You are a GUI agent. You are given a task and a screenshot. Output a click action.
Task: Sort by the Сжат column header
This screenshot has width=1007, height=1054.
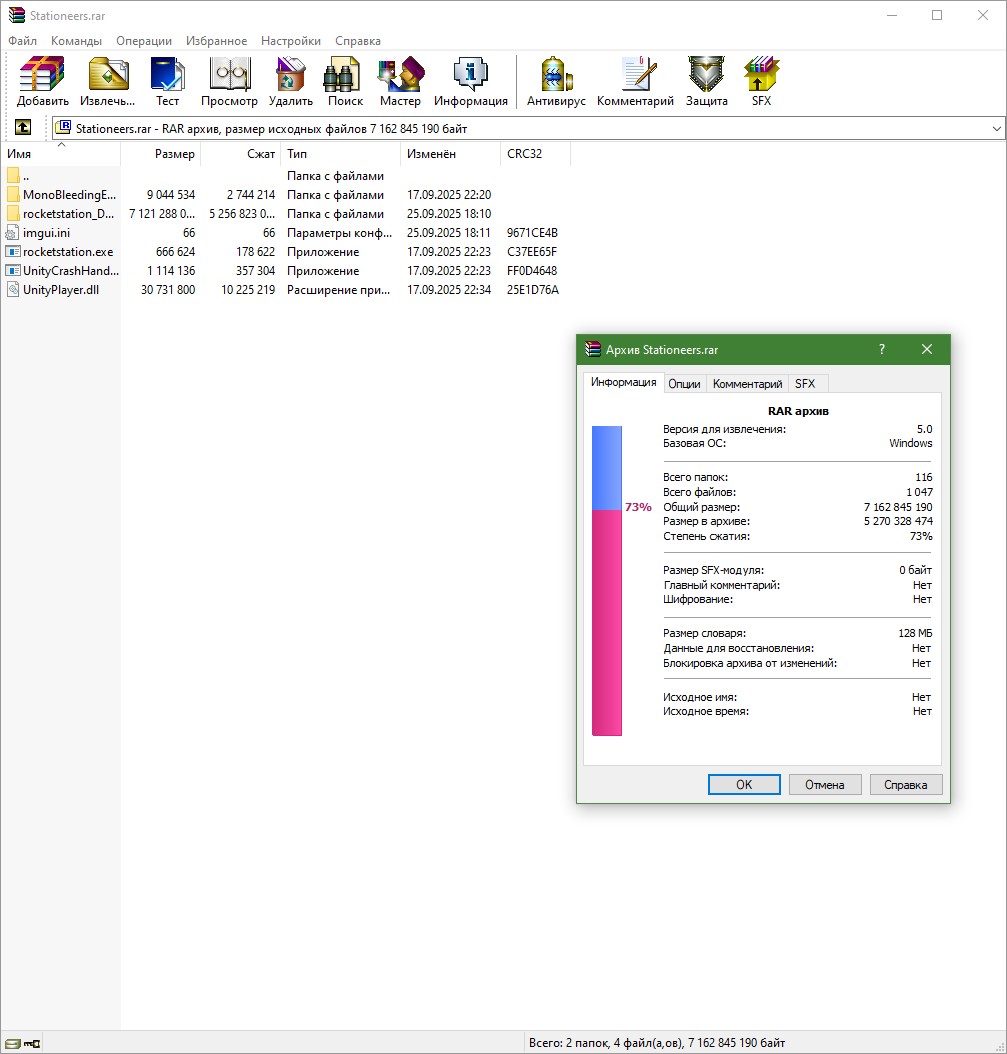tap(241, 154)
